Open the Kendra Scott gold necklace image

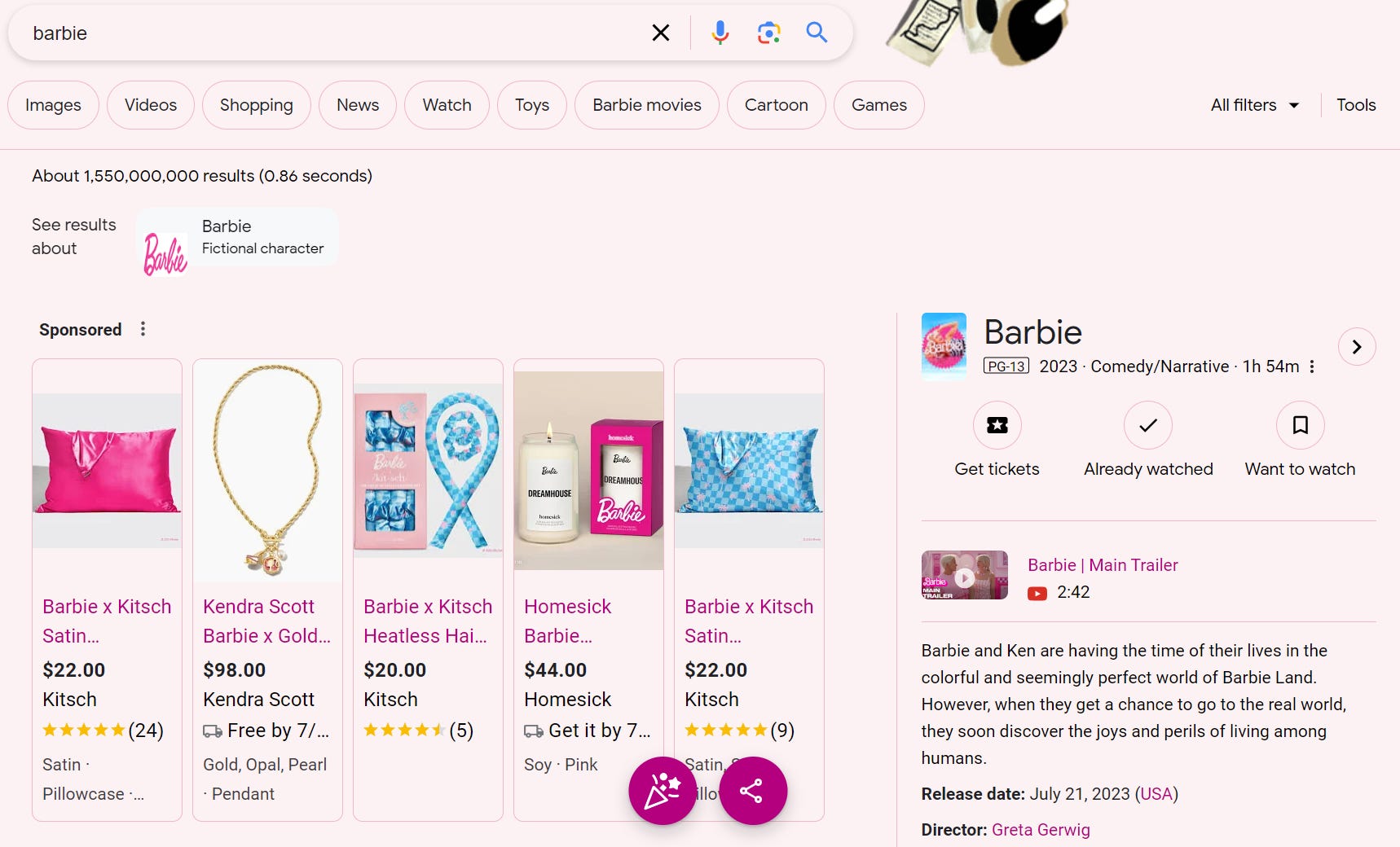[x=267, y=471]
